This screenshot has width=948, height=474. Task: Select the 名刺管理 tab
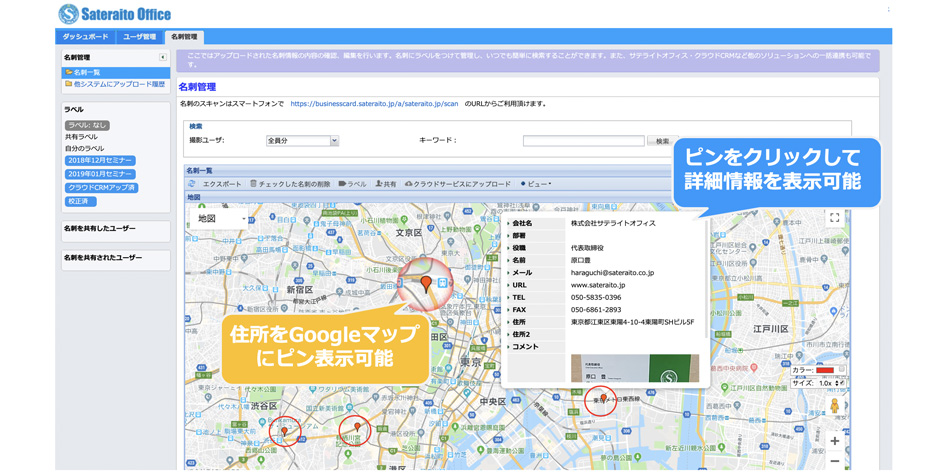click(x=184, y=37)
